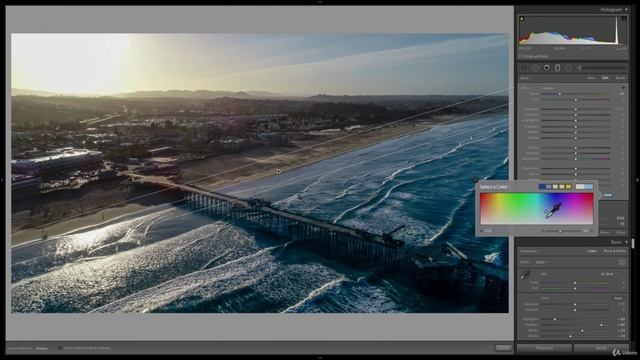640x360 pixels.
Task: Select the Red Eye Correction tool
Action: coord(547,68)
